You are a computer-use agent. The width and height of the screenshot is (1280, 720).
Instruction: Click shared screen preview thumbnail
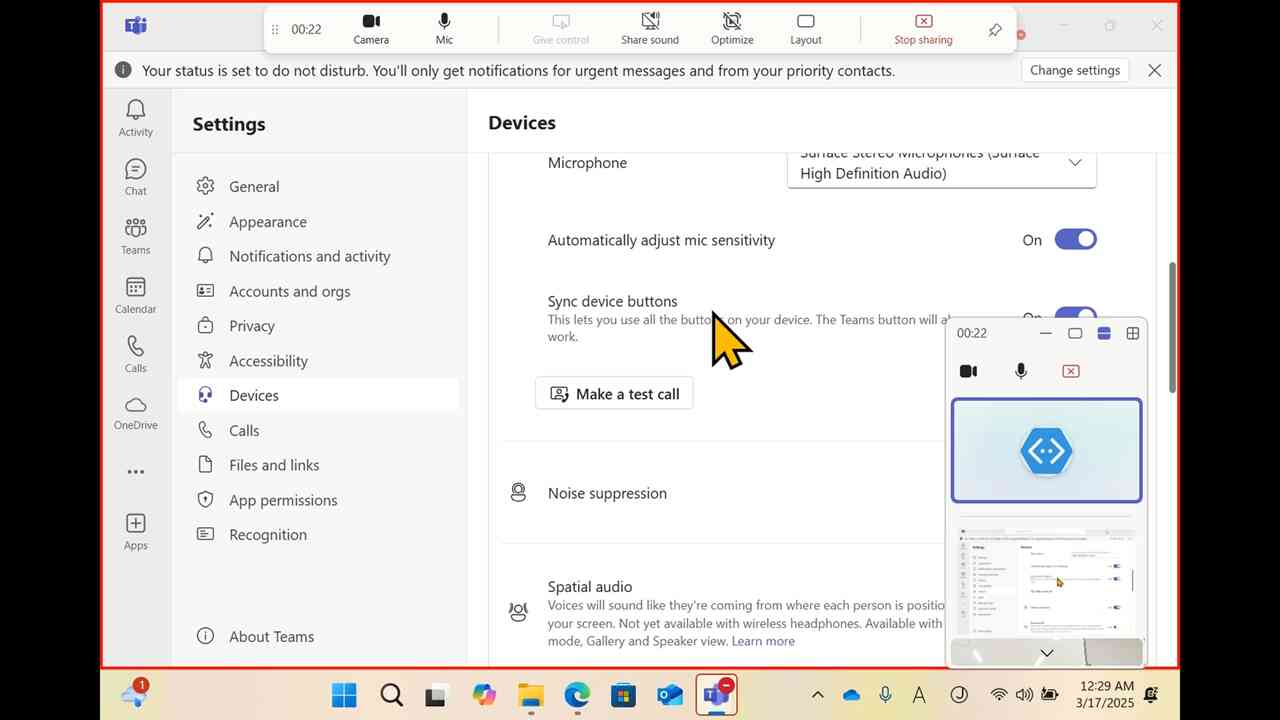tap(1046, 580)
